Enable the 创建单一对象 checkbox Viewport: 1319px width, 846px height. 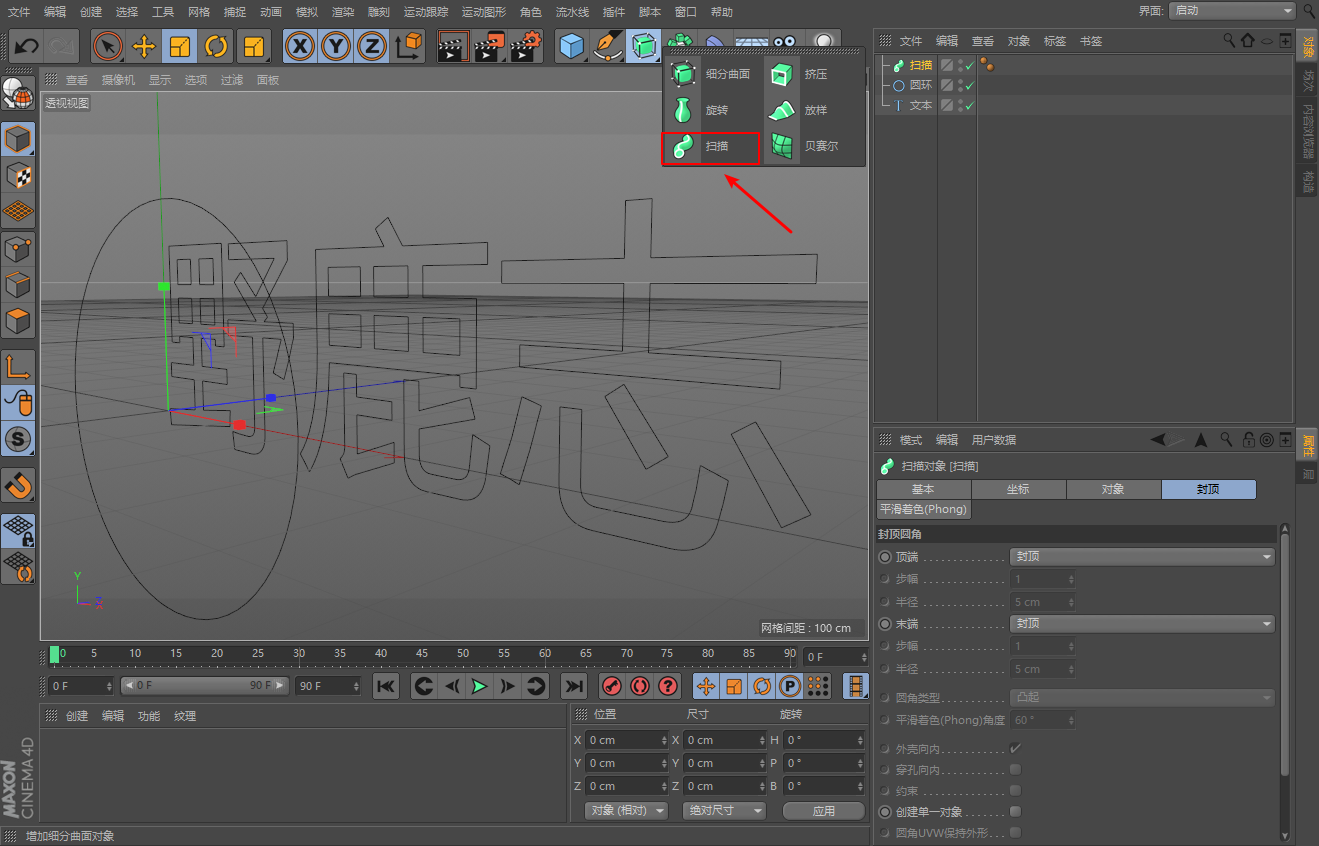coord(1015,812)
